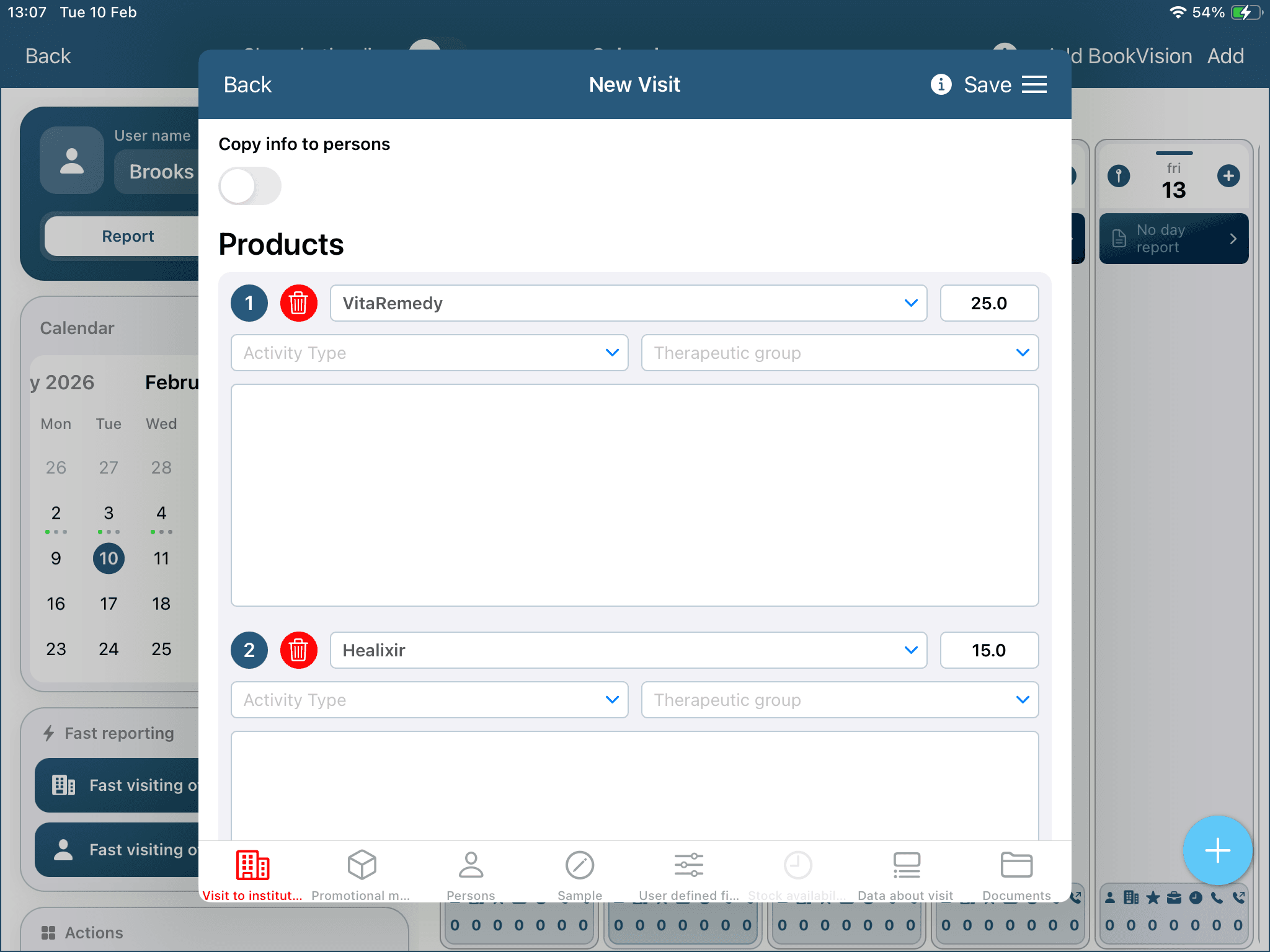1270x952 pixels.
Task: Delete the VitaRemedy product row
Action: [x=298, y=303]
